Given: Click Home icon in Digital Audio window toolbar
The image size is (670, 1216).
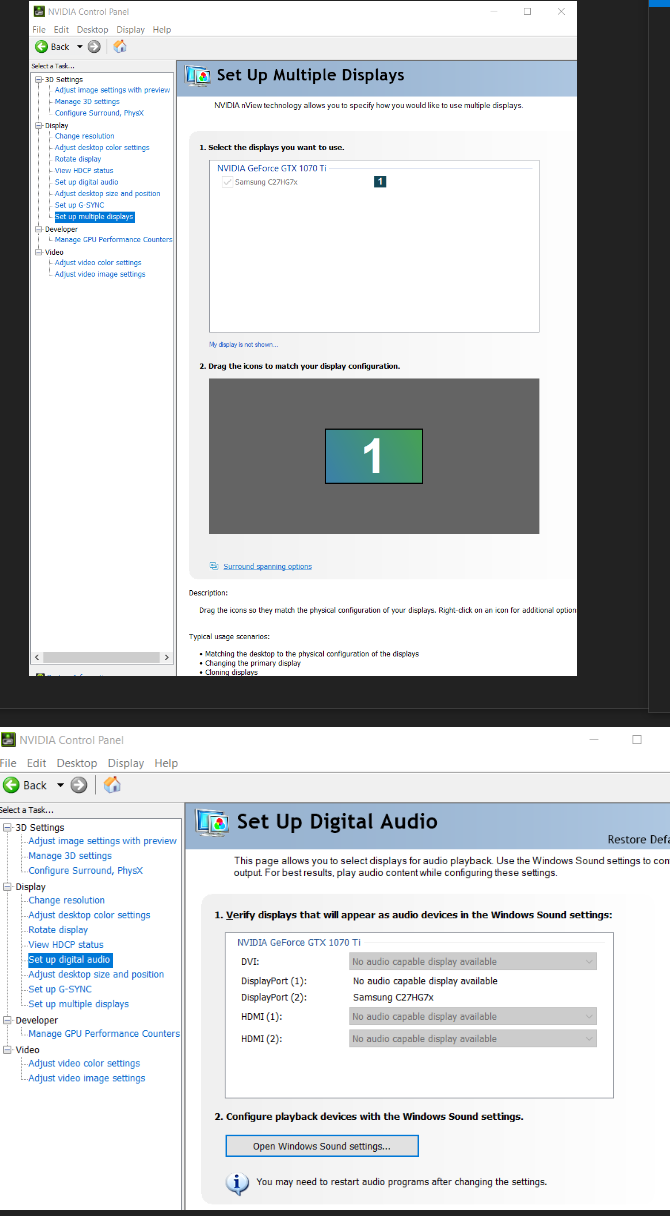Looking at the screenshot, I should pos(112,785).
